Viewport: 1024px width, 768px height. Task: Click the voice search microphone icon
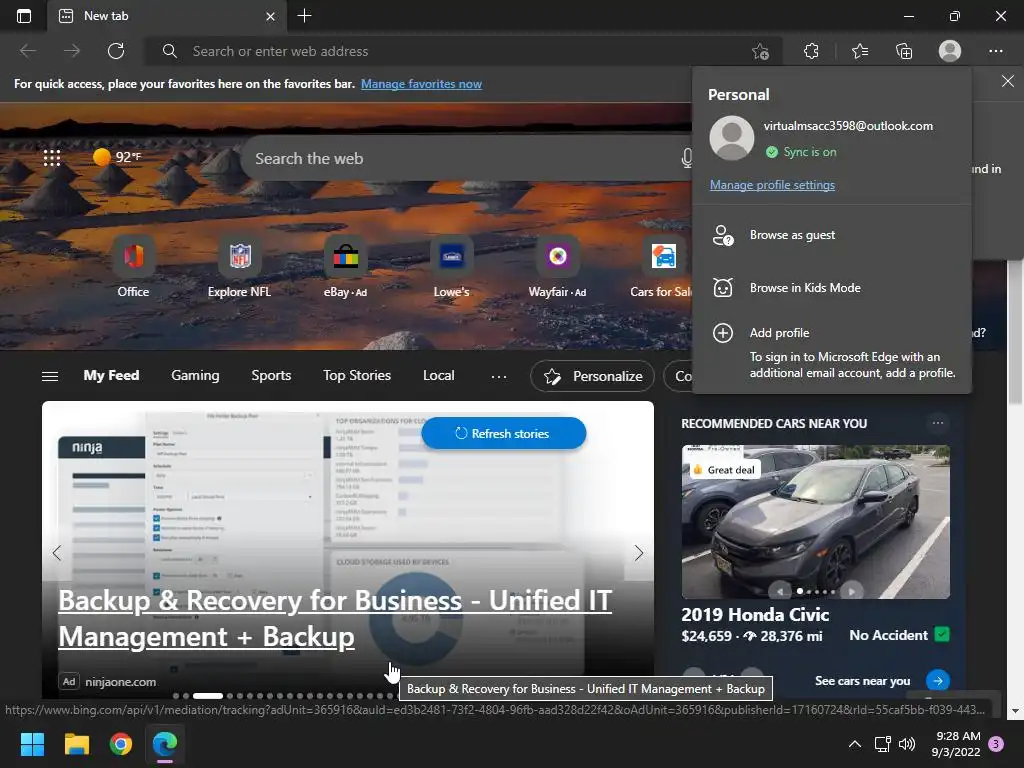click(686, 158)
